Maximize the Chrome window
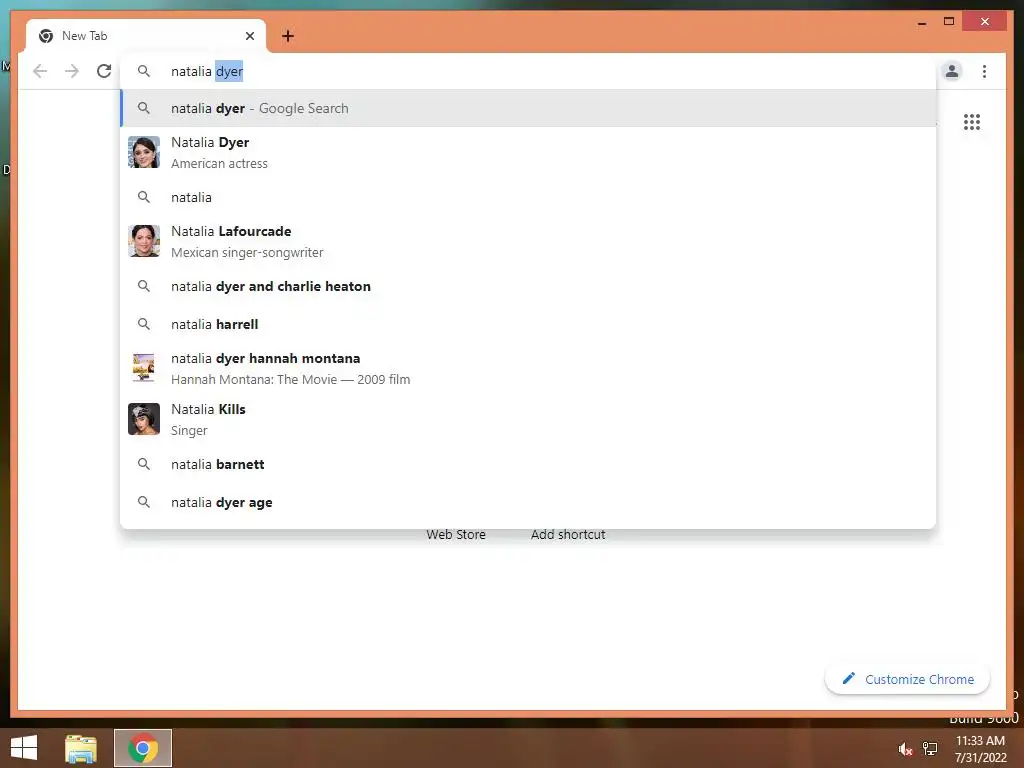1024x768 pixels. coord(949,22)
